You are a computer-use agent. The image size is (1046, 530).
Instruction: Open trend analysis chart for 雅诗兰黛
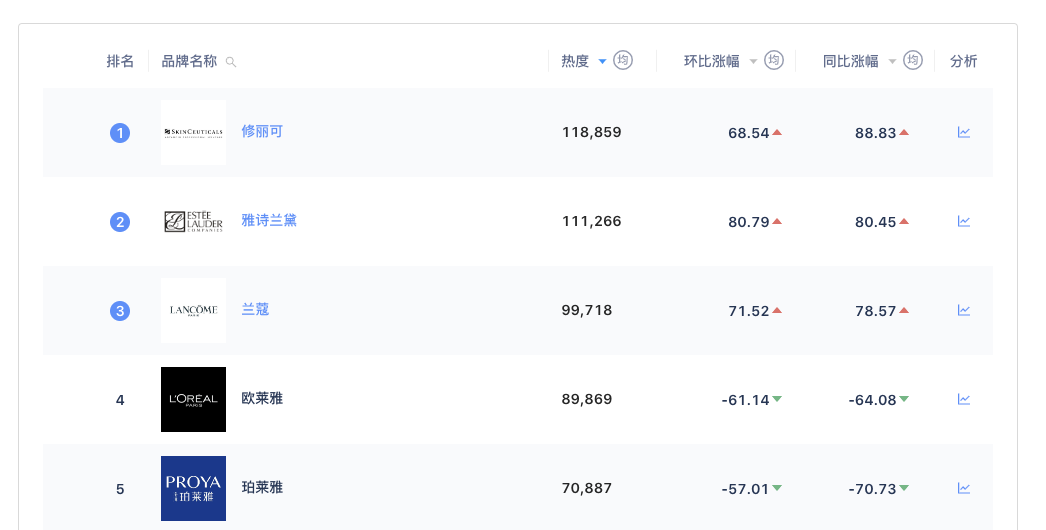coord(964,221)
